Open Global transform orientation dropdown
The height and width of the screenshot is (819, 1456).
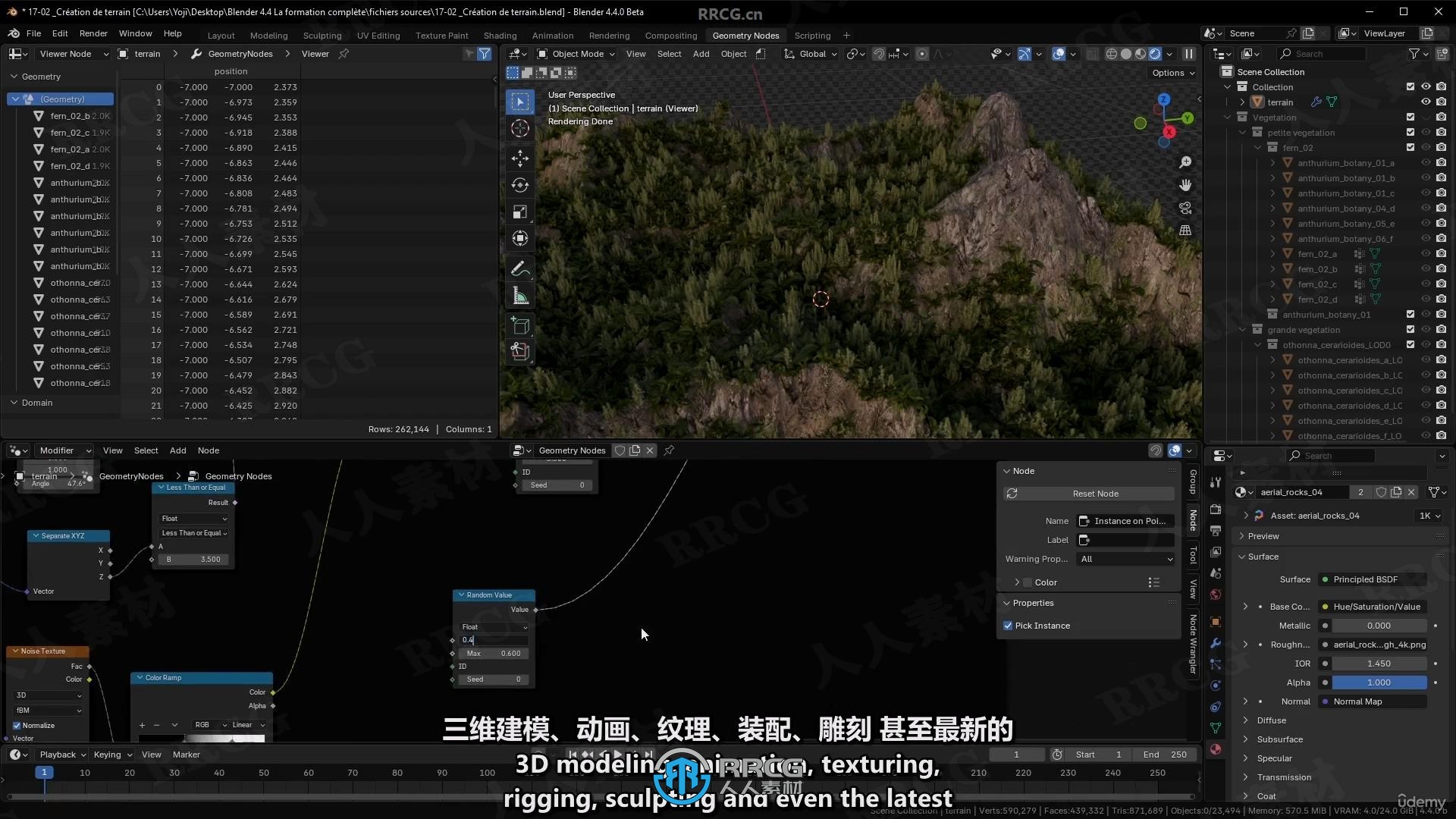[x=811, y=54]
